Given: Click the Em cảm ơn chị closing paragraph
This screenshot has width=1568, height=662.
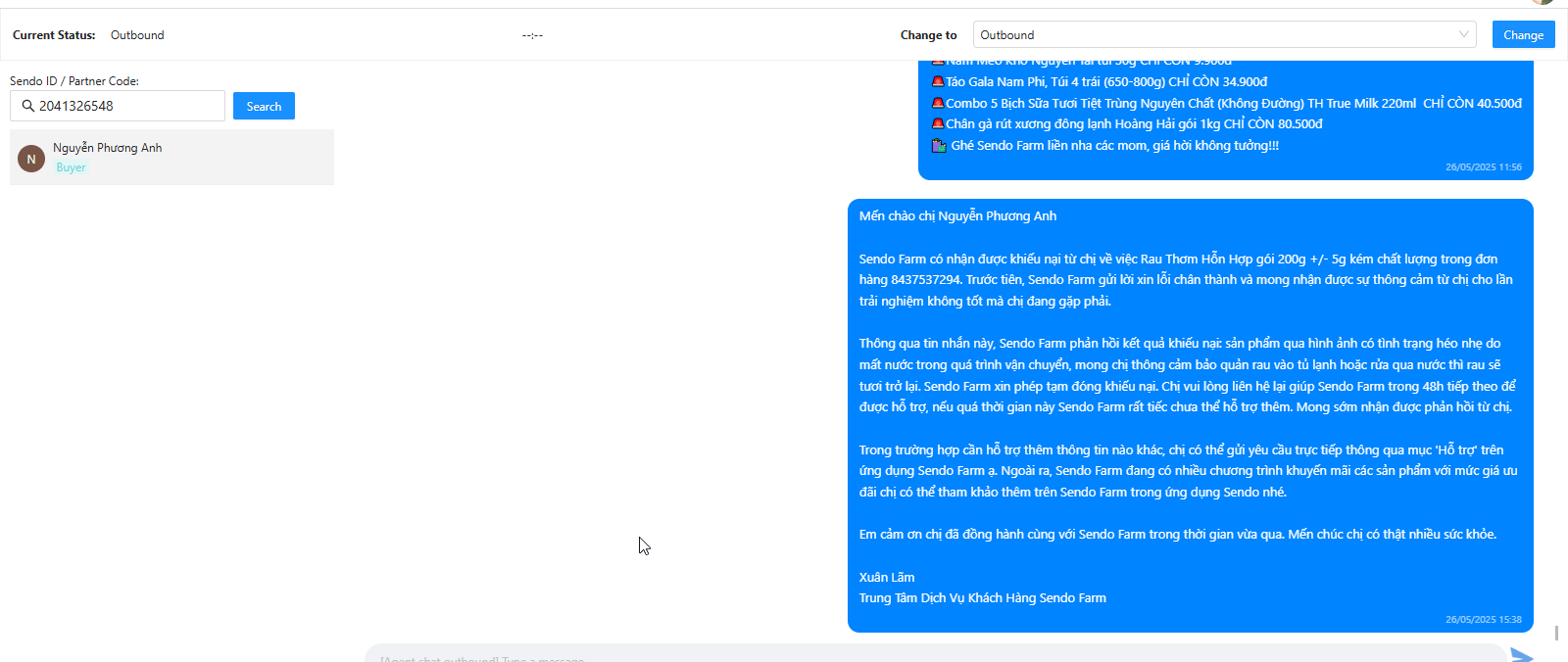Looking at the screenshot, I should click(x=1178, y=535).
